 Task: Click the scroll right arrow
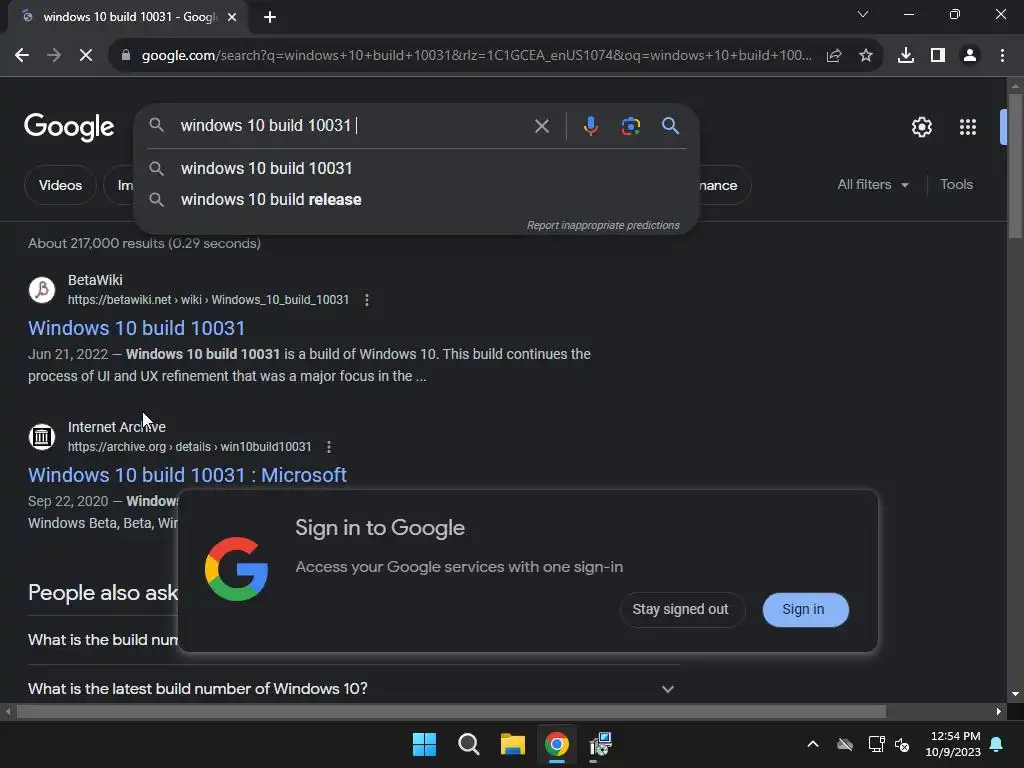tap(999, 711)
